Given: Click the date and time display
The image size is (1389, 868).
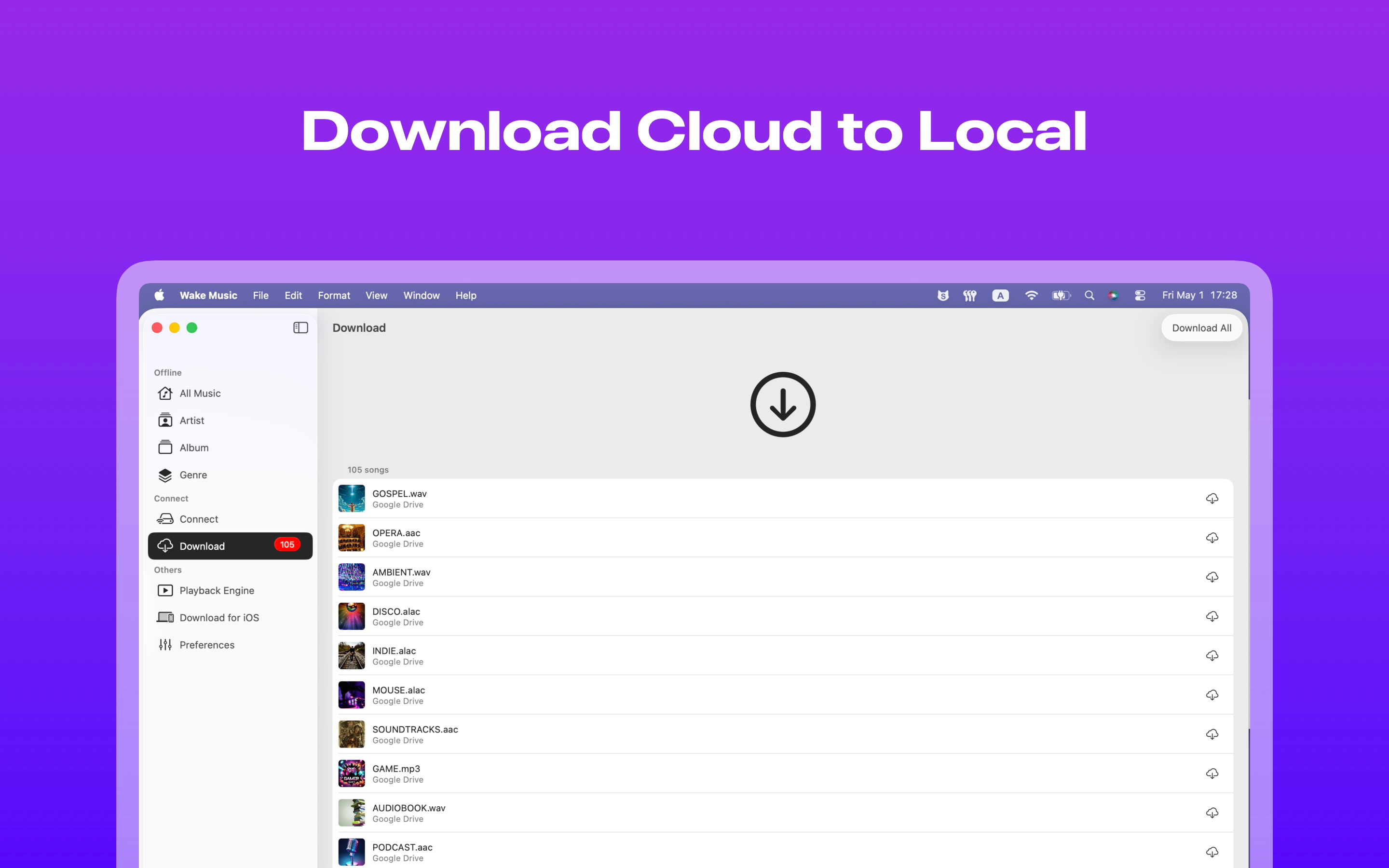Looking at the screenshot, I should coord(1199,295).
